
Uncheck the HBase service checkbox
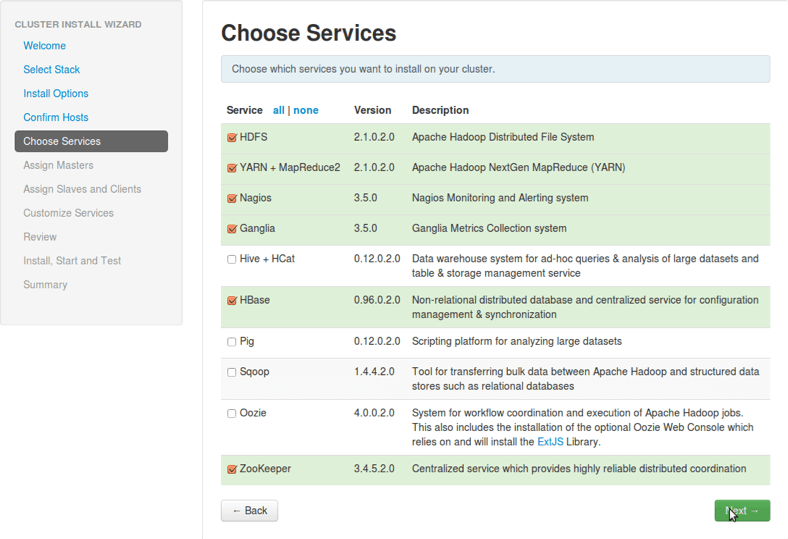232,301
